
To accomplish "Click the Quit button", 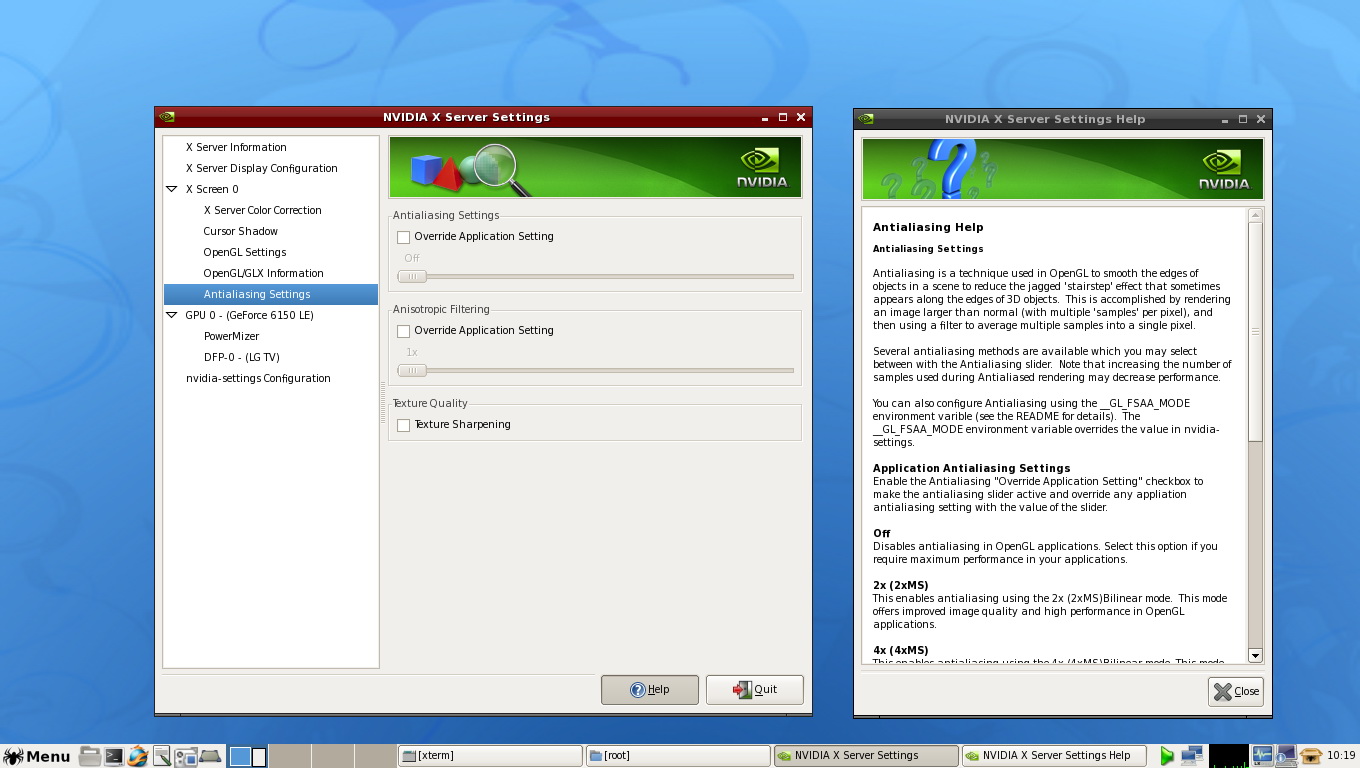I will tap(755, 690).
